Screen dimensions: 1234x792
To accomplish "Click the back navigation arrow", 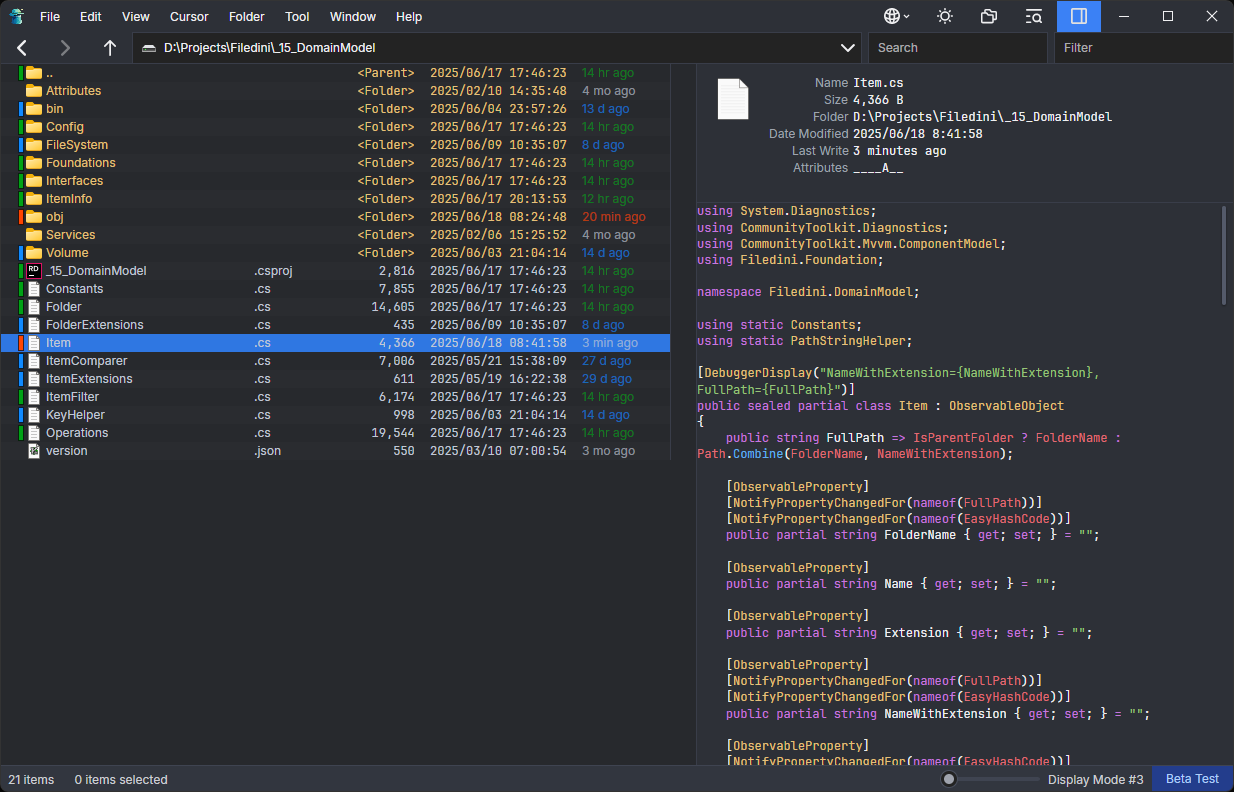I will pos(22,48).
